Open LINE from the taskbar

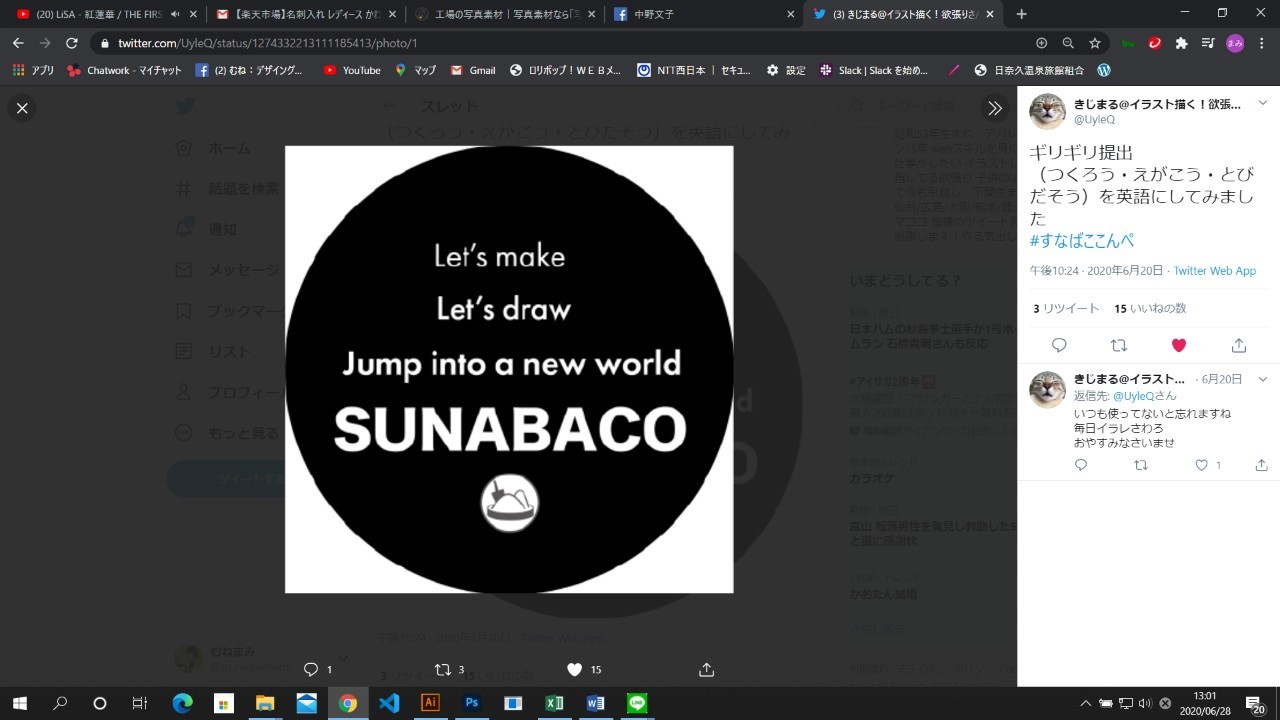(x=637, y=703)
